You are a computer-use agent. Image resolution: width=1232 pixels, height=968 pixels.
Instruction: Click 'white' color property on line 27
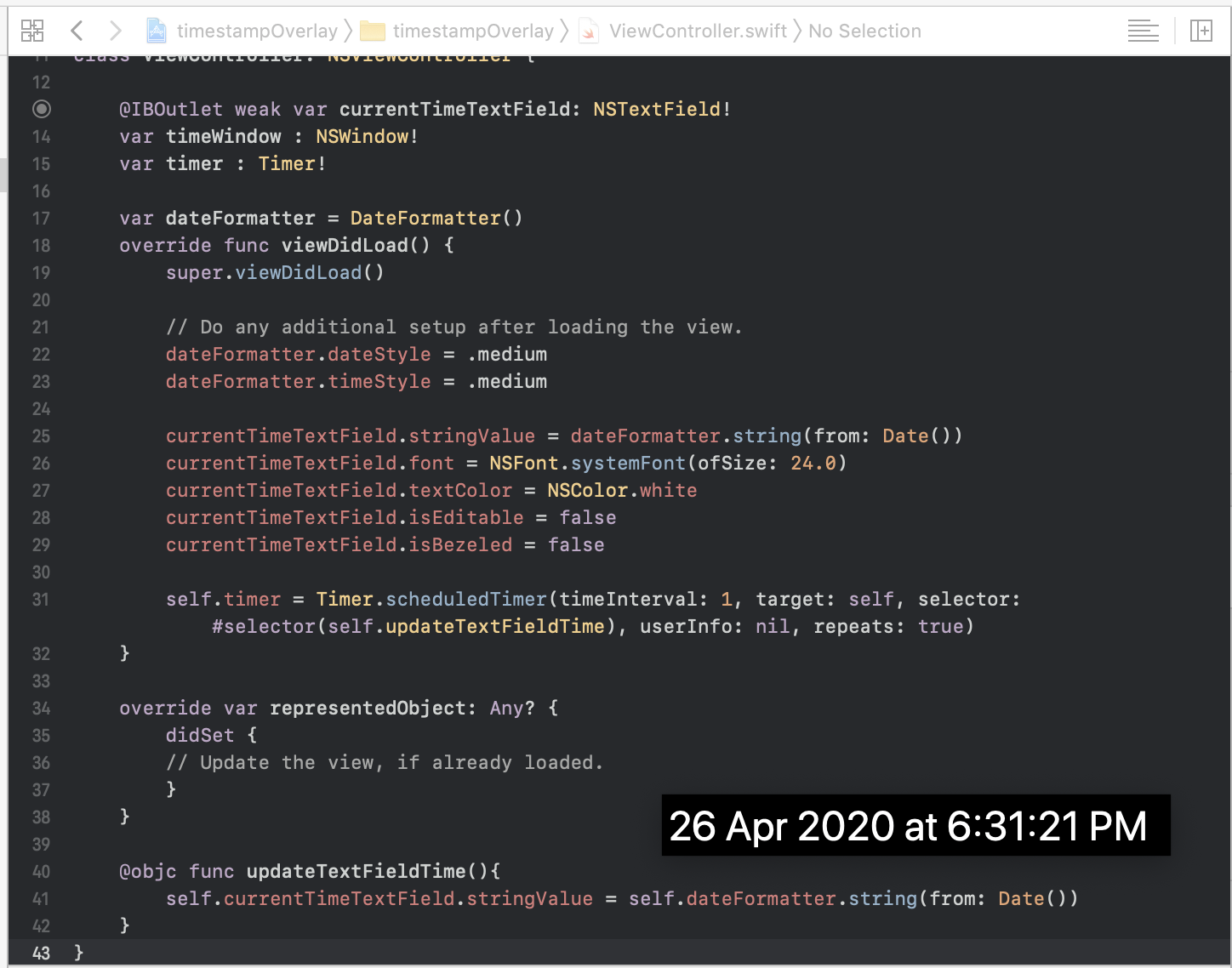(669, 490)
